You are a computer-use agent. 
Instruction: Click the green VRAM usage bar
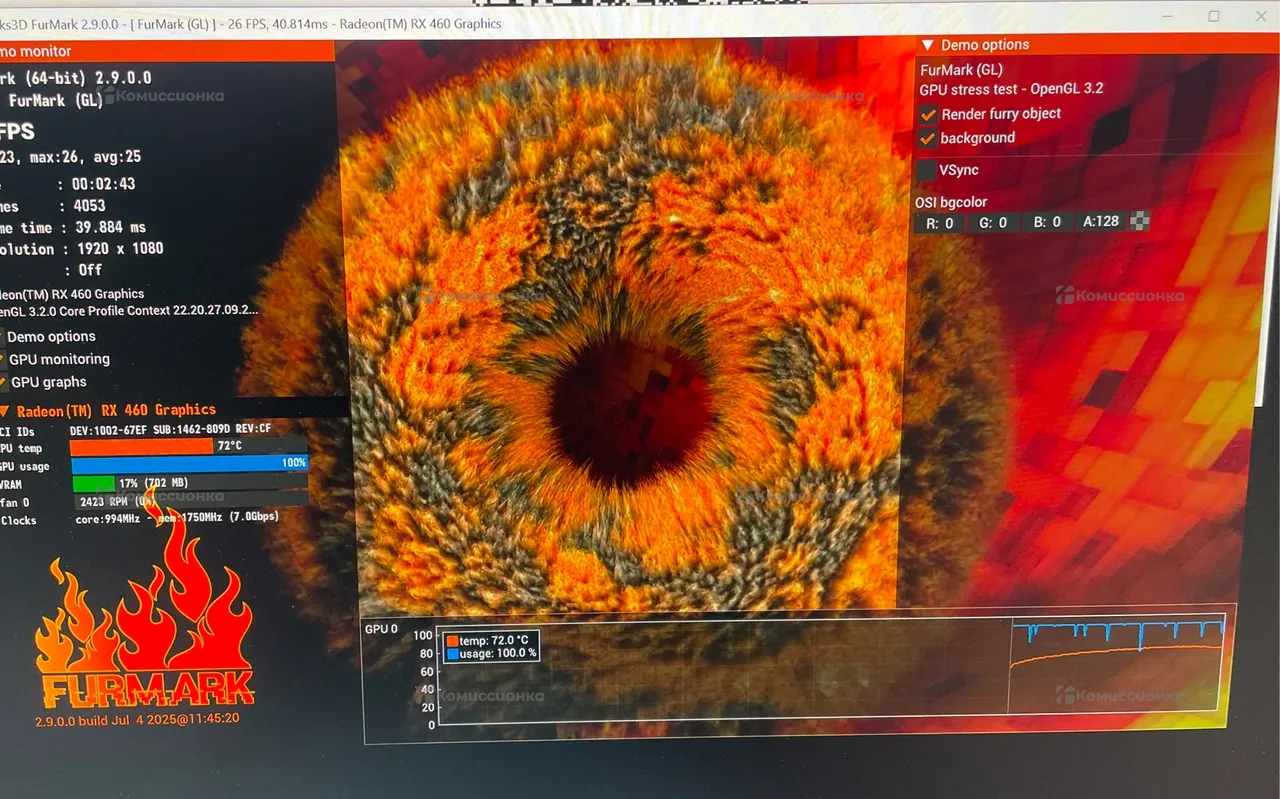[93, 483]
